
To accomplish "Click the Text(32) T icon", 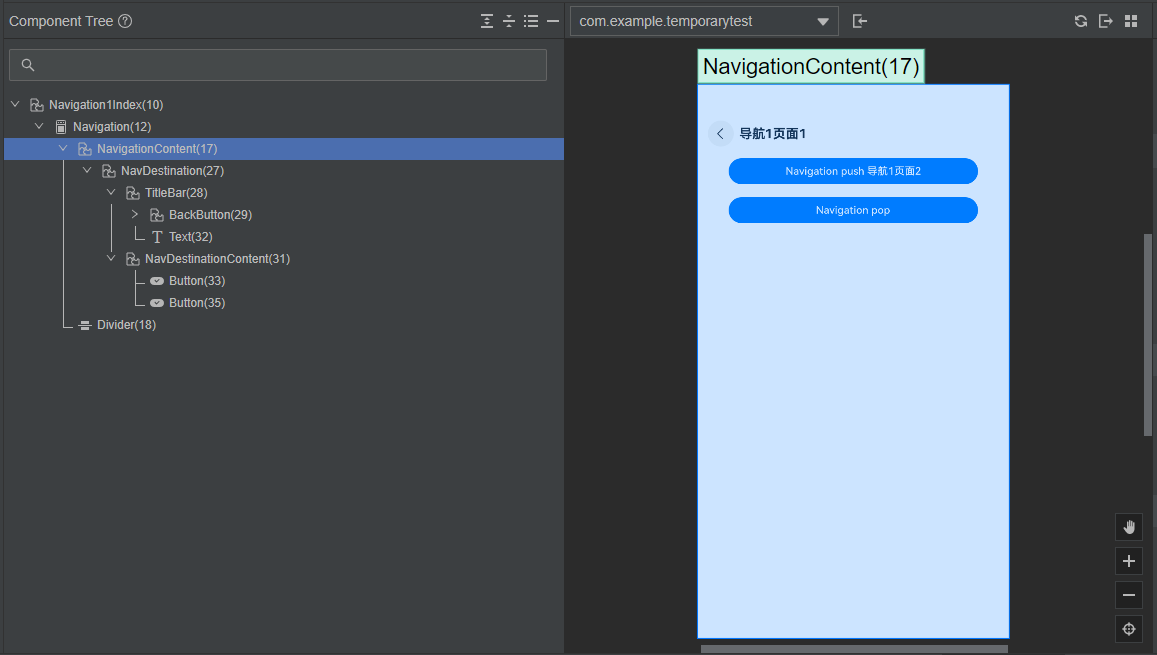I will [x=157, y=237].
